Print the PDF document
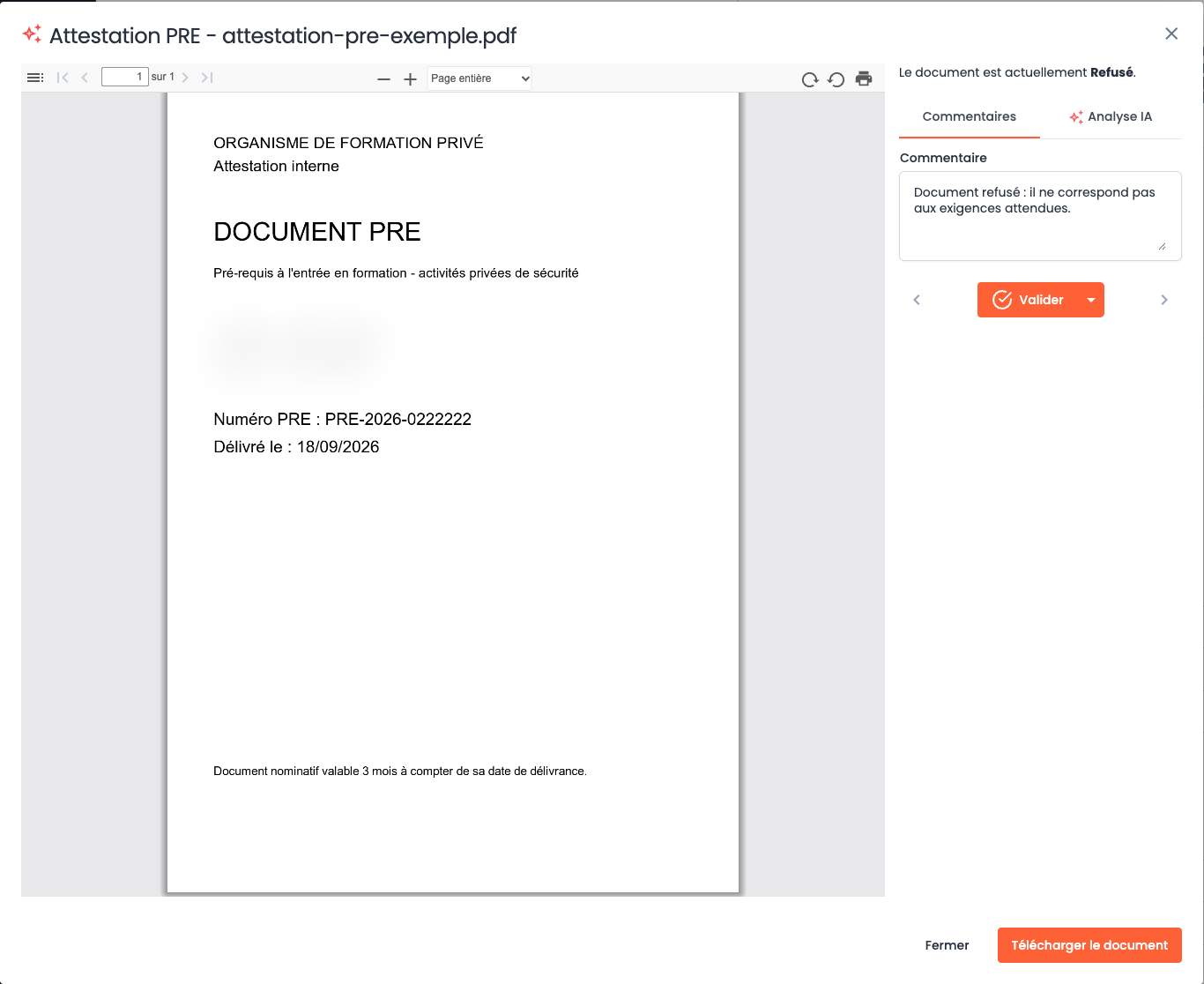Image resolution: width=1204 pixels, height=984 pixels. [x=864, y=78]
